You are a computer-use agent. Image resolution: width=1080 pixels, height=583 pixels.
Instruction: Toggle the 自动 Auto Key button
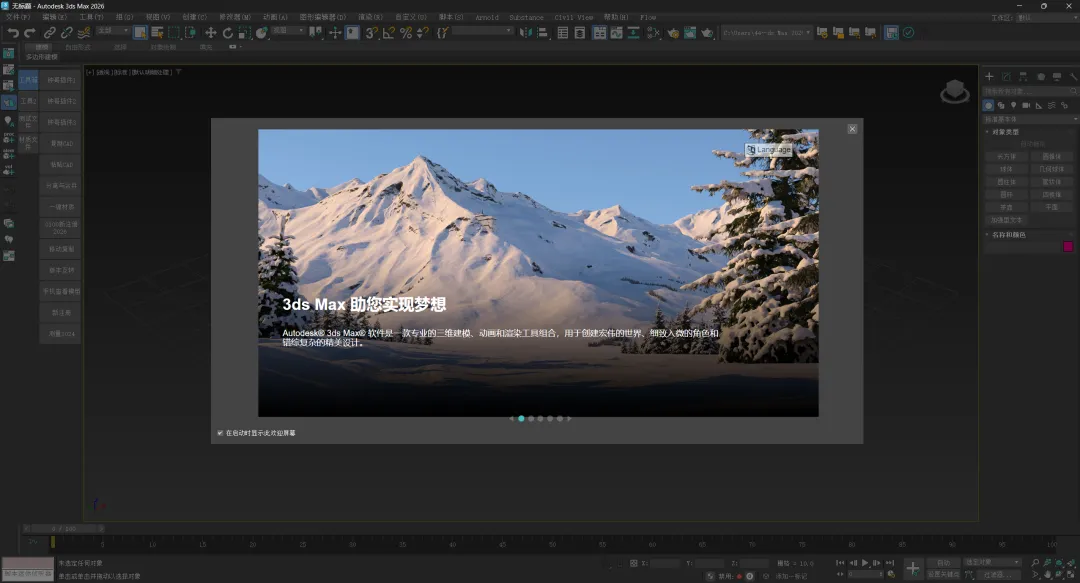tap(944, 562)
